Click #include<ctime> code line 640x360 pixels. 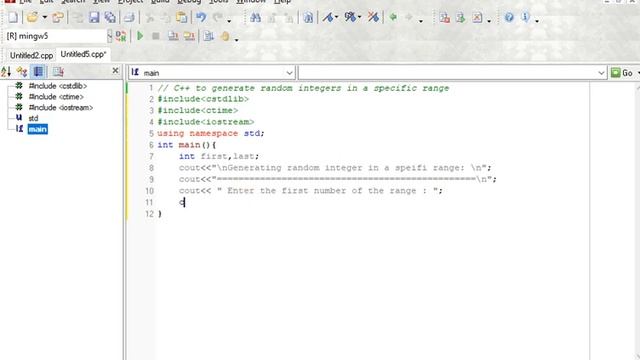[198, 111]
